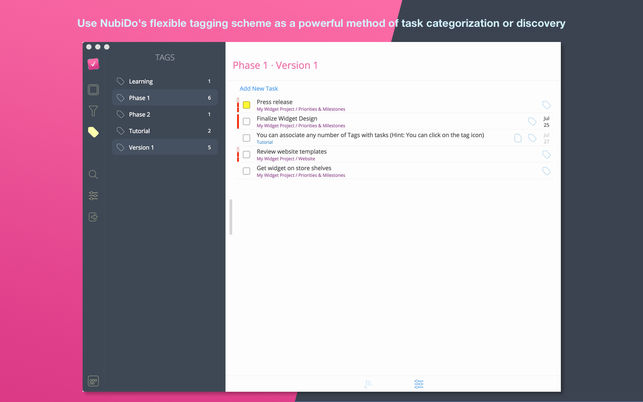Click the Add New Task link
Viewport: 643px width, 402px height.
(259, 88)
